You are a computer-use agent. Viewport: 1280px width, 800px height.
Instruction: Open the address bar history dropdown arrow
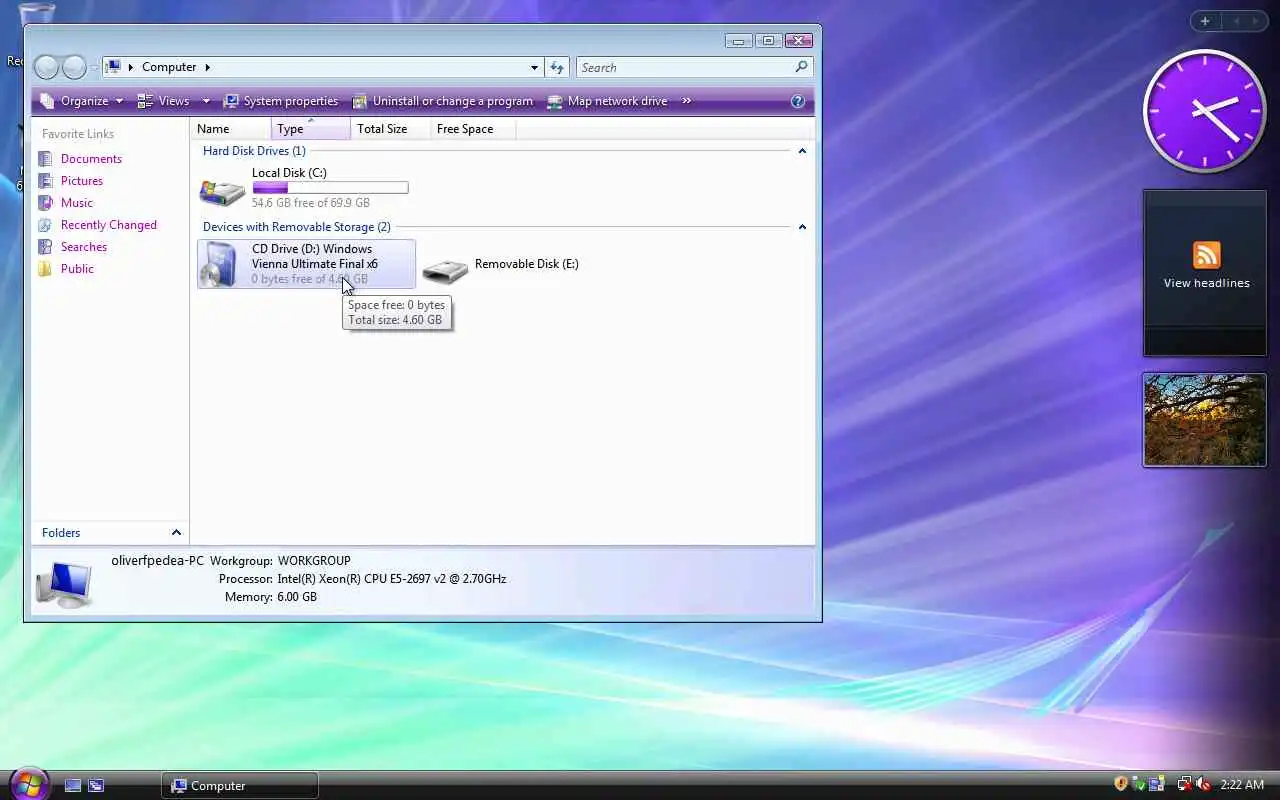click(x=534, y=67)
